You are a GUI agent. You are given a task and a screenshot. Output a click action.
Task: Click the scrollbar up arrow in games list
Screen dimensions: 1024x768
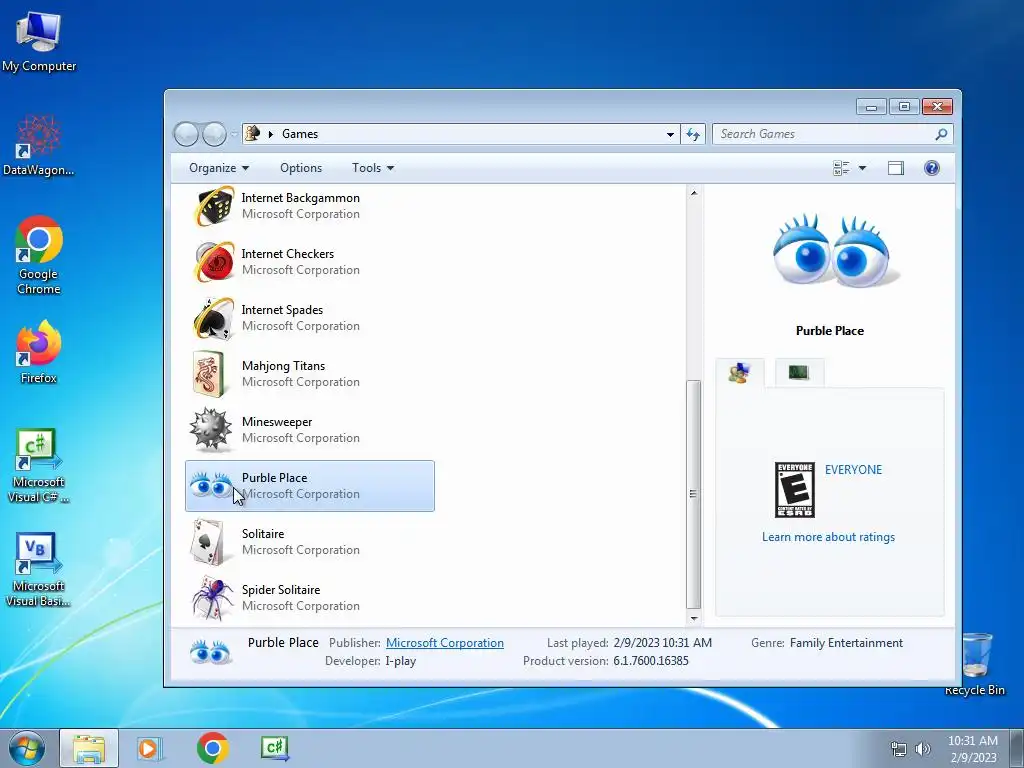(x=694, y=193)
